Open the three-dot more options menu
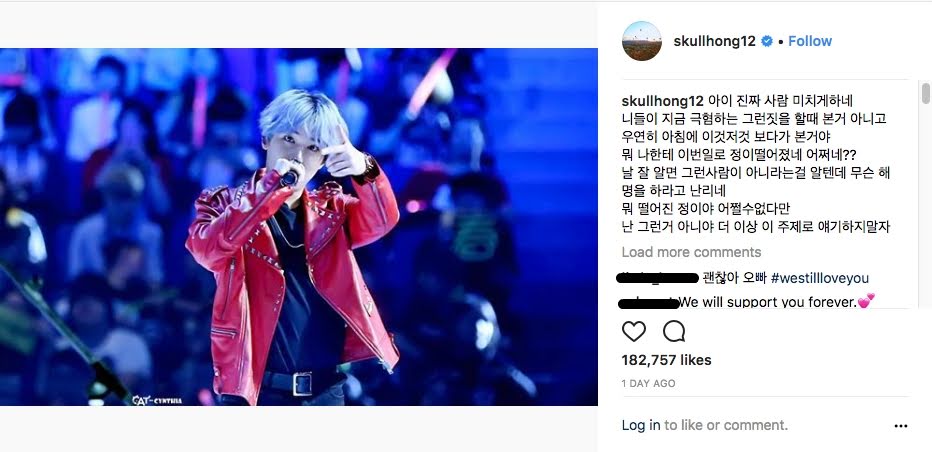The height and width of the screenshot is (452, 932). click(x=901, y=426)
